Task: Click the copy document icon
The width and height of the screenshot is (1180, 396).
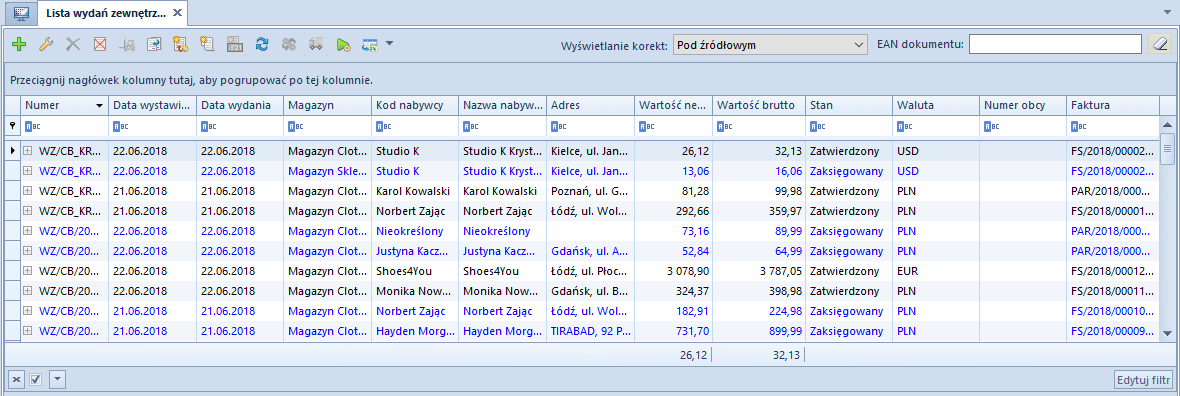Action: [154, 45]
